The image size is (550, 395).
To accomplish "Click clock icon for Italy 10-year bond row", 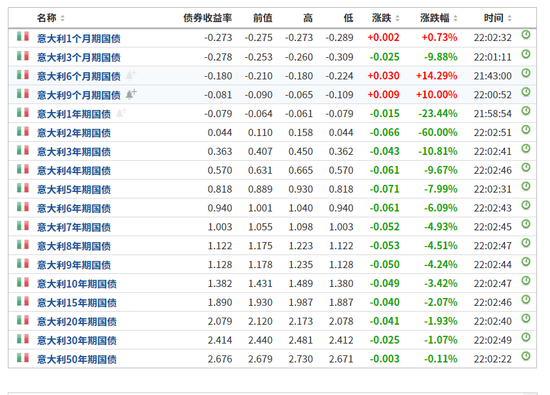I will 525,281.
